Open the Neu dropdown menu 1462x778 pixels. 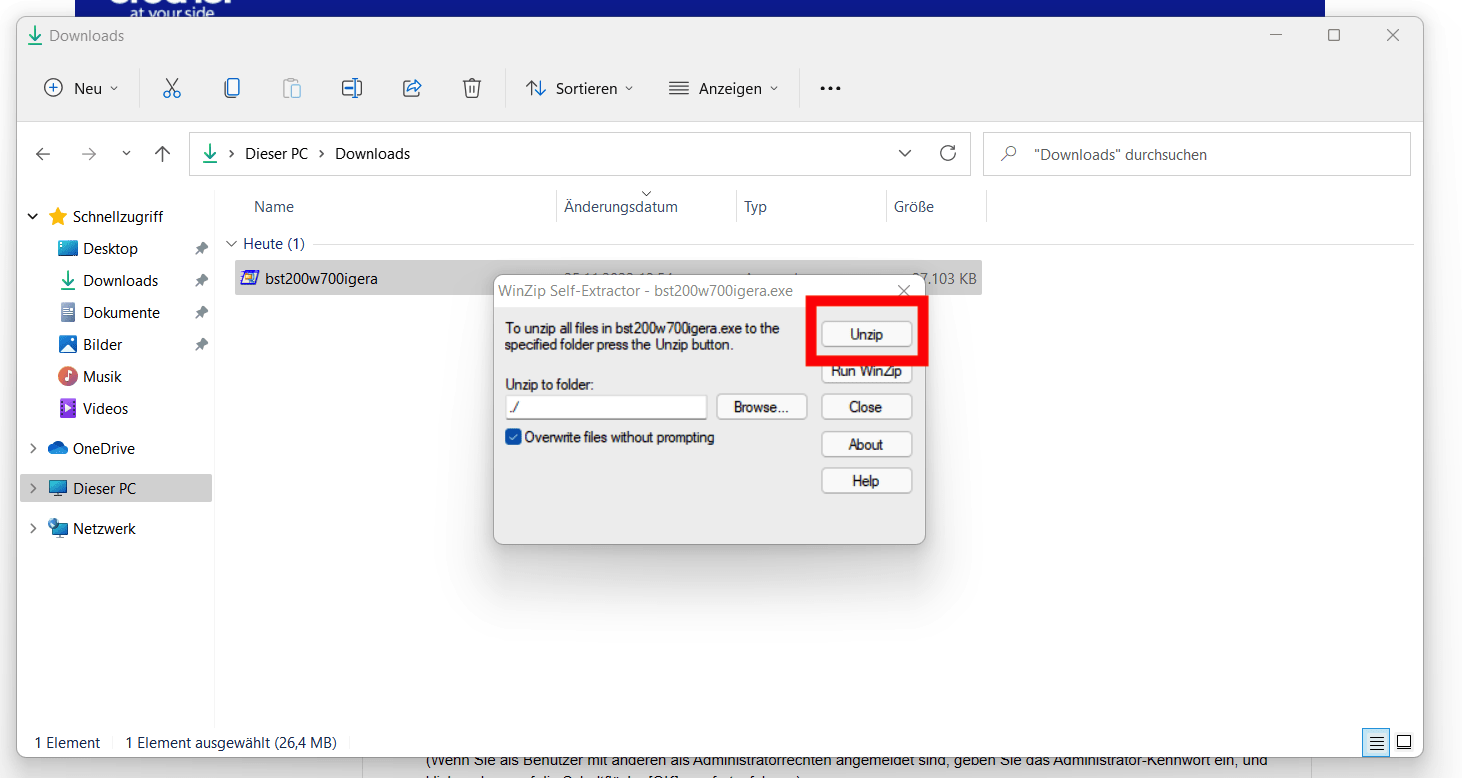(81, 88)
